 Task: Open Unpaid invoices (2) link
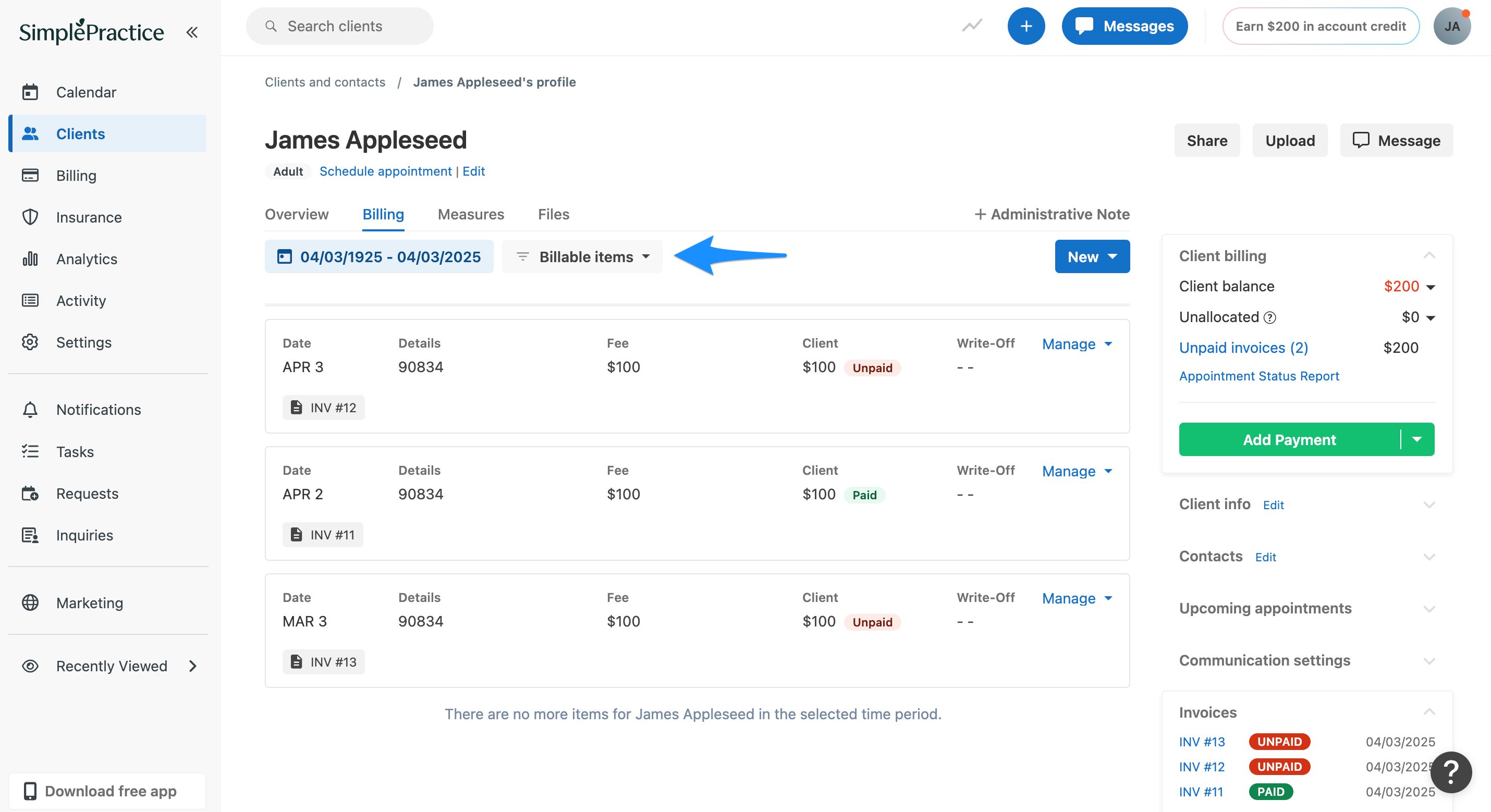click(x=1243, y=347)
